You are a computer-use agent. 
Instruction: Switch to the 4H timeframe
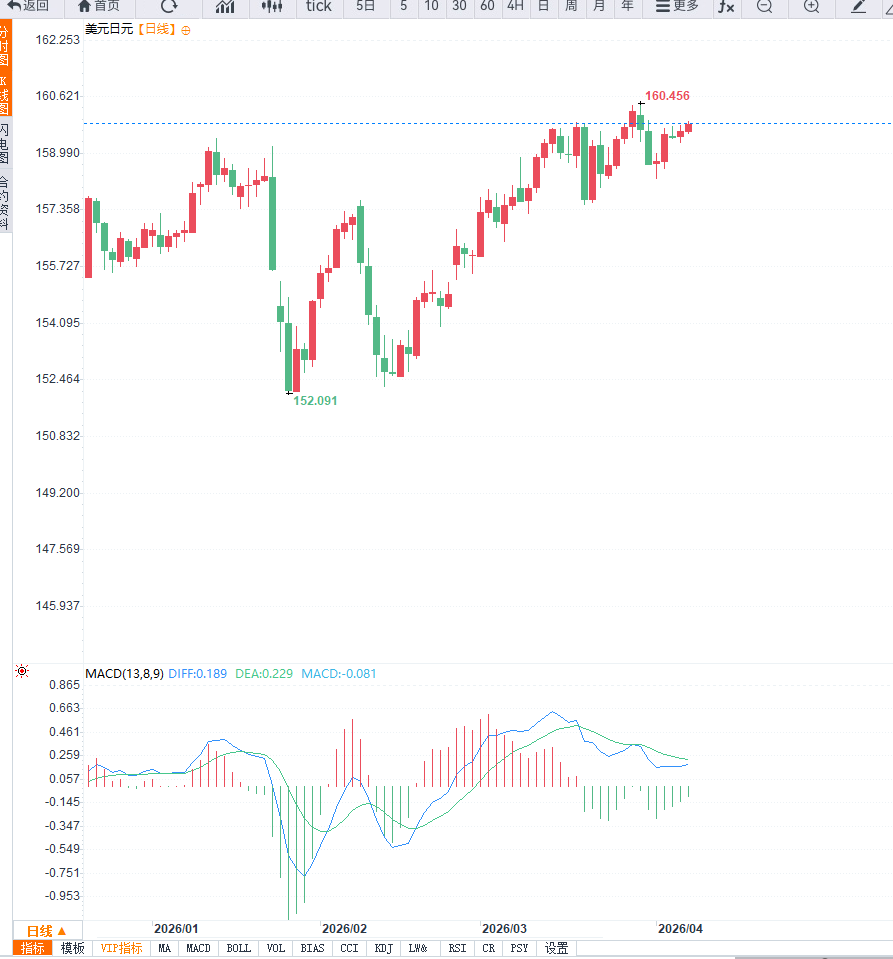pyautogui.click(x=514, y=6)
